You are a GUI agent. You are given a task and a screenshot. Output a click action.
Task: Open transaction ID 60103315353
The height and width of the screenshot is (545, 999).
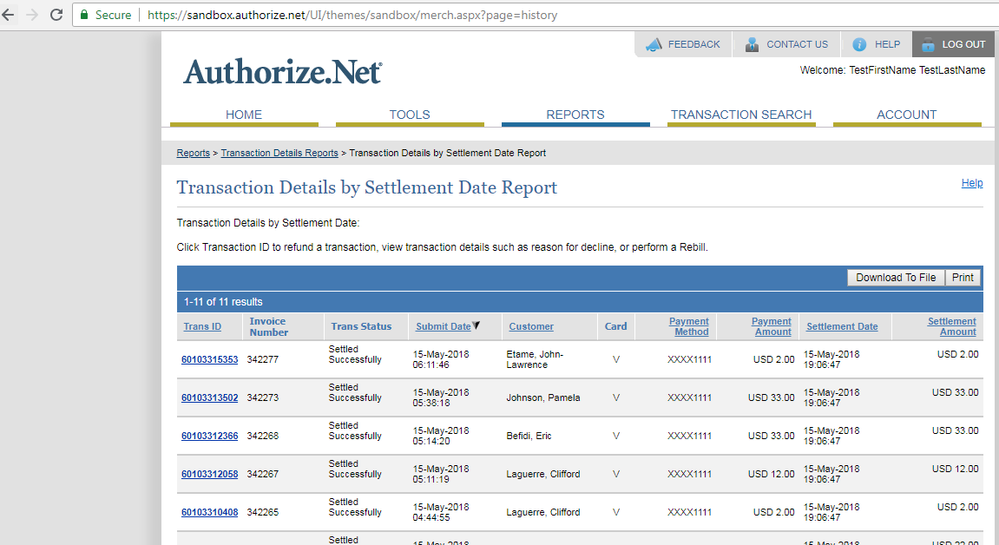point(209,360)
